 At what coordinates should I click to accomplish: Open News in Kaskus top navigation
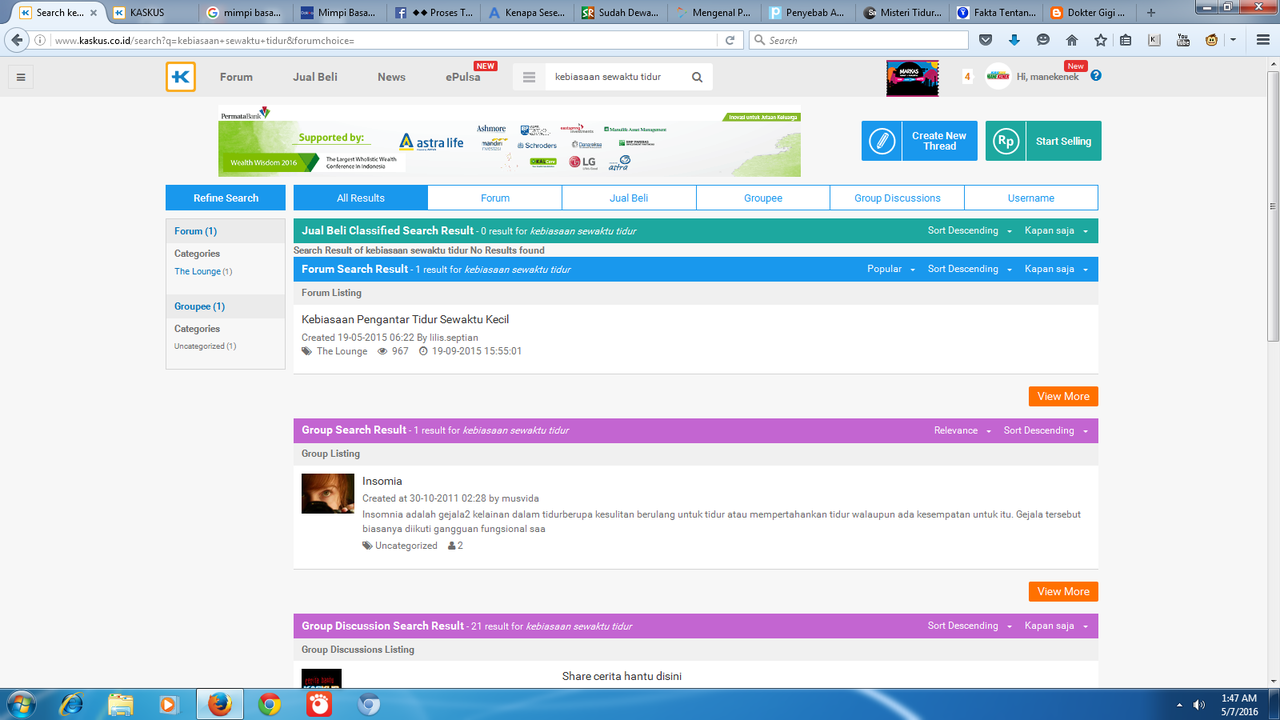tap(391, 77)
